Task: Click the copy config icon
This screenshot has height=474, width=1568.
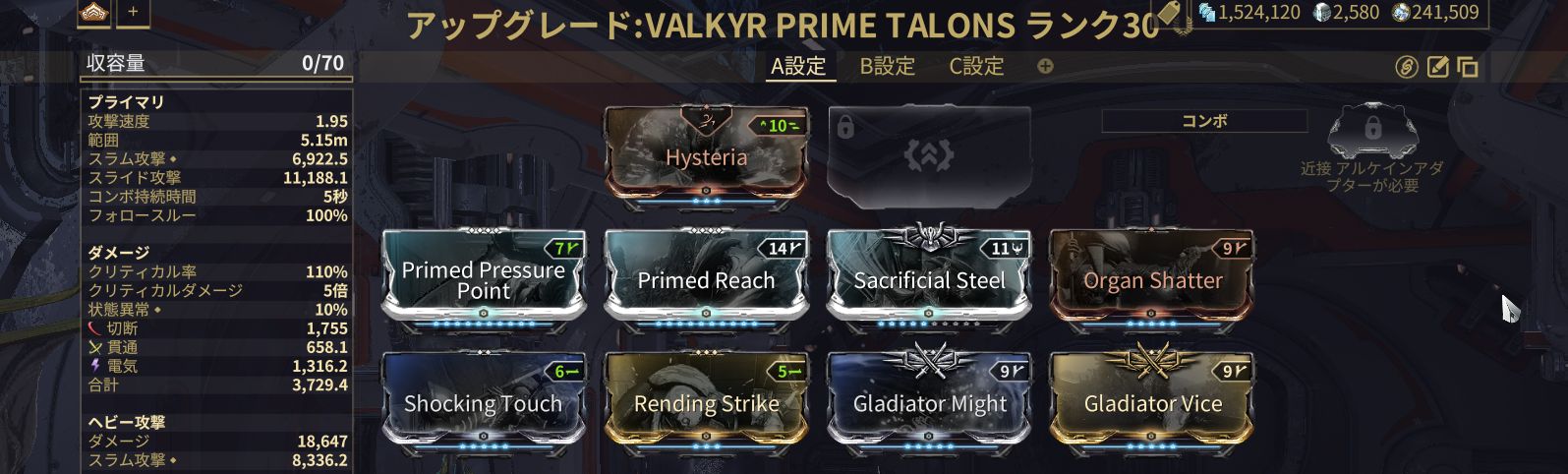Action: click(x=1468, y=67)
